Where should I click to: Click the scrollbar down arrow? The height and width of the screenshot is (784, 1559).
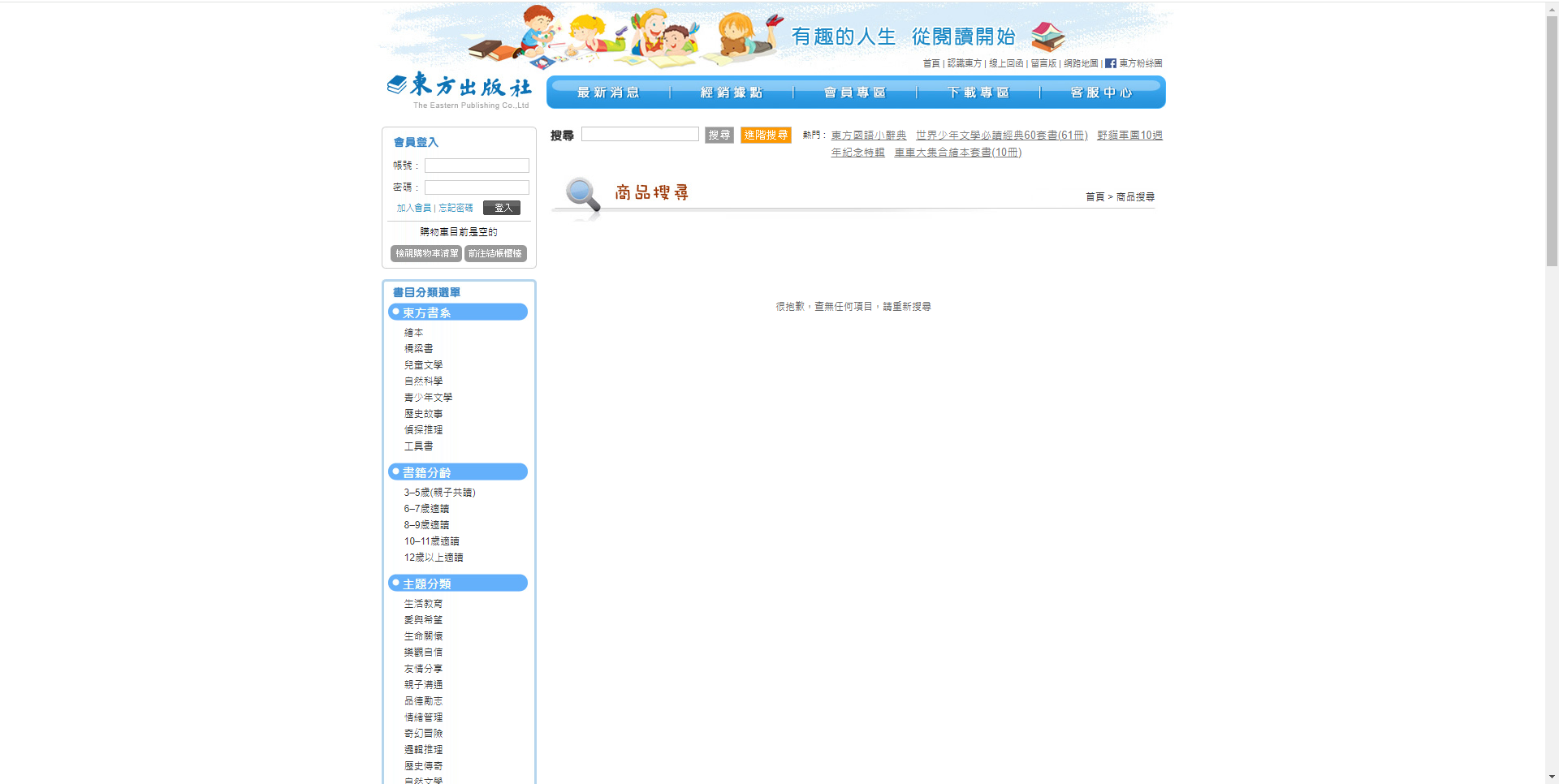1552,777
